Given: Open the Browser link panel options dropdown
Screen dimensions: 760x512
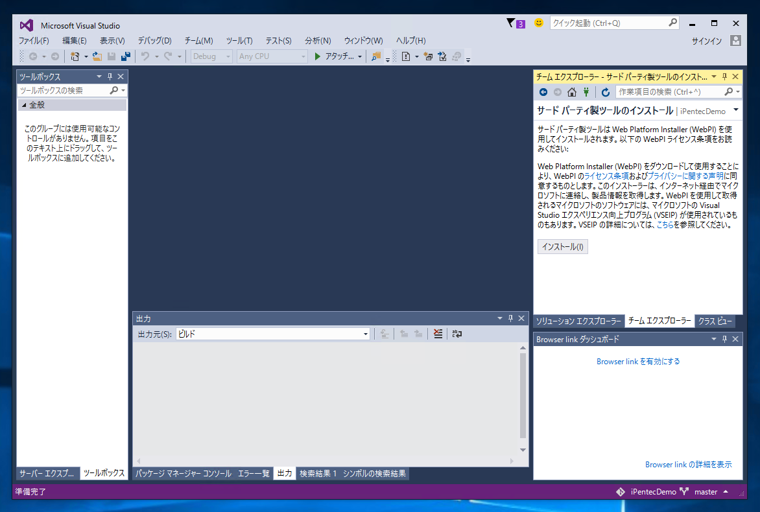Looking at the screenshot, I should (x=714, y=339).
